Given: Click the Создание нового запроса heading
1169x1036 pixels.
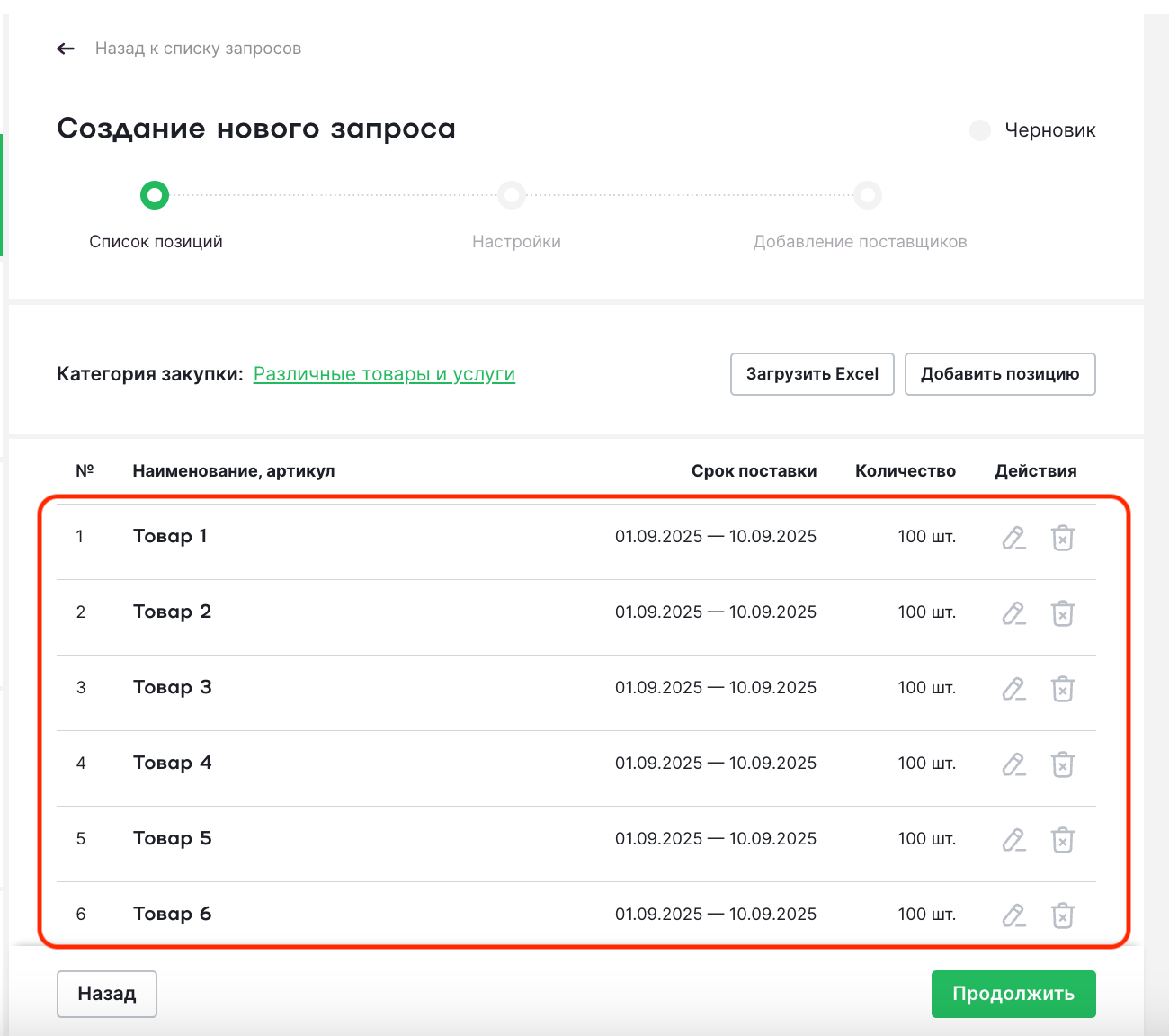Looking at the screenshot, I should [x=256, y=129].
